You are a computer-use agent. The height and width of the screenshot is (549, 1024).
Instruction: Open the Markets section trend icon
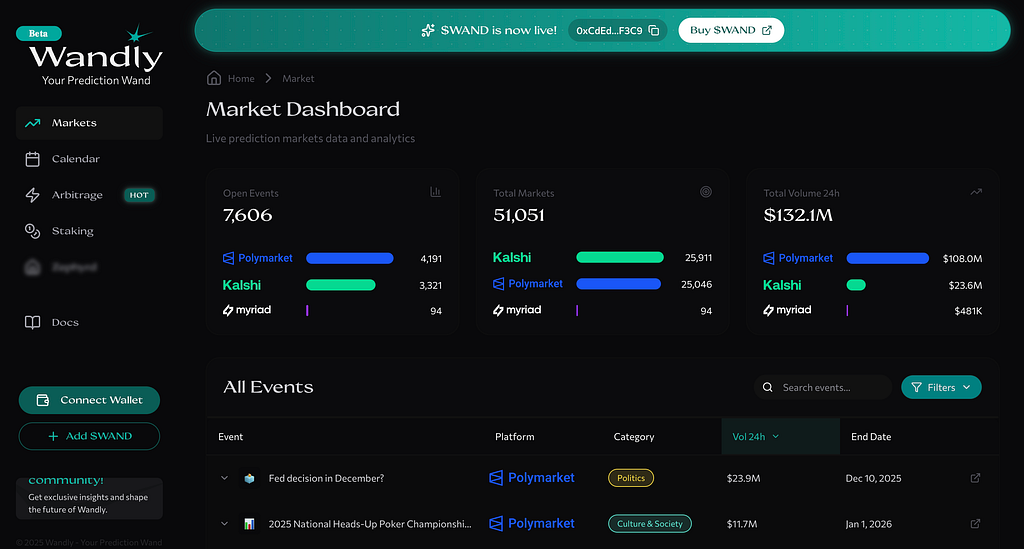[x=33, y=123]
